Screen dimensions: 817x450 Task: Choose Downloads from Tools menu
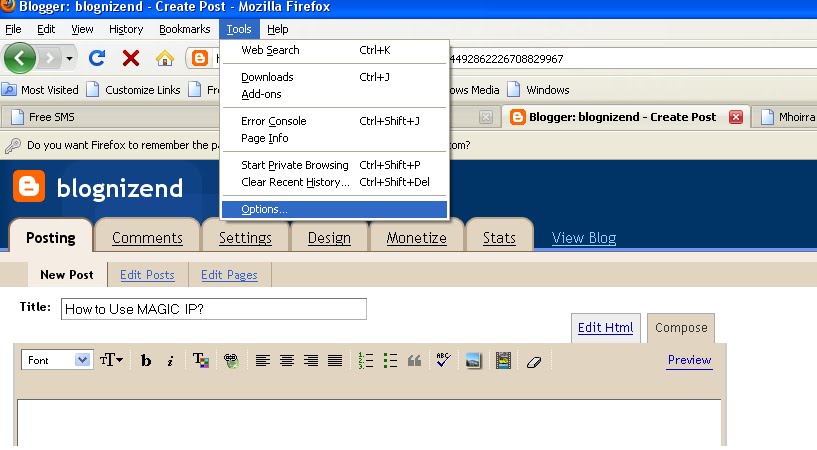[334, 77]
